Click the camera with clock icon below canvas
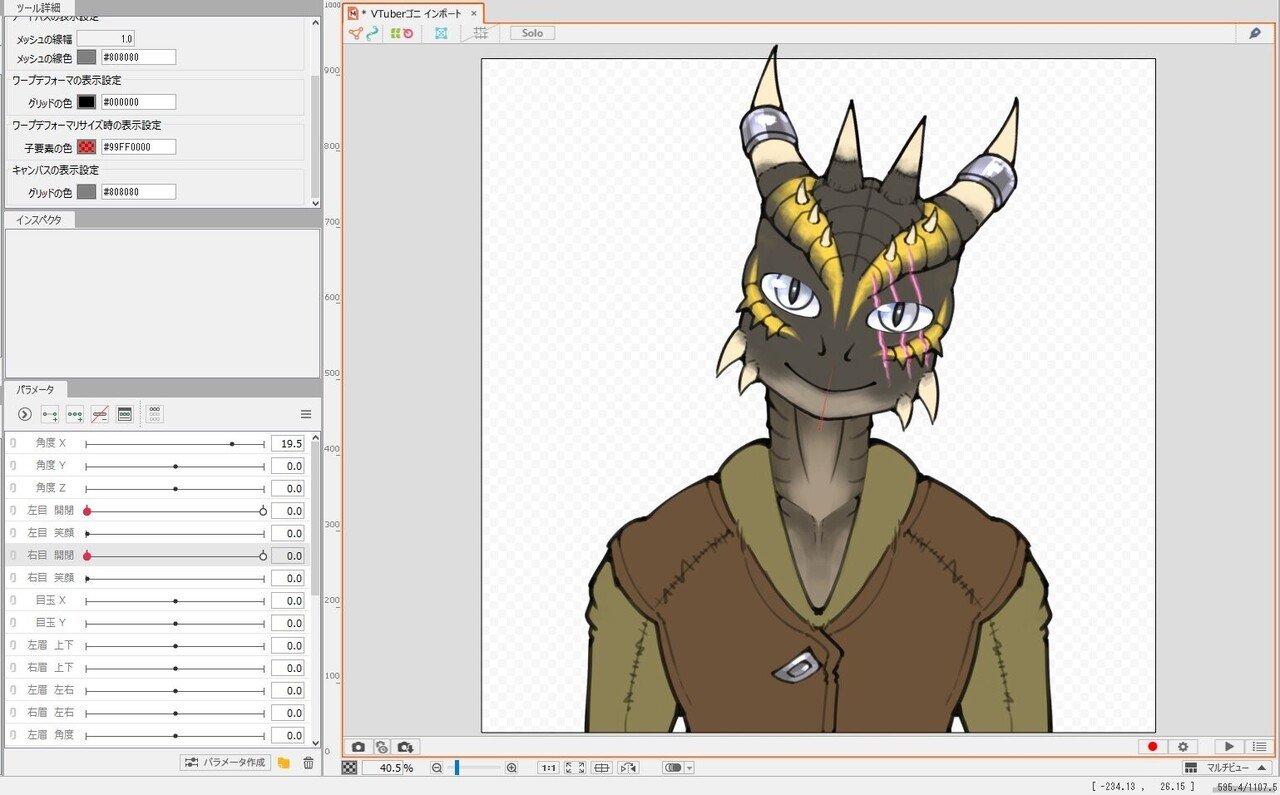1280x795 pixels. point(381,747)
